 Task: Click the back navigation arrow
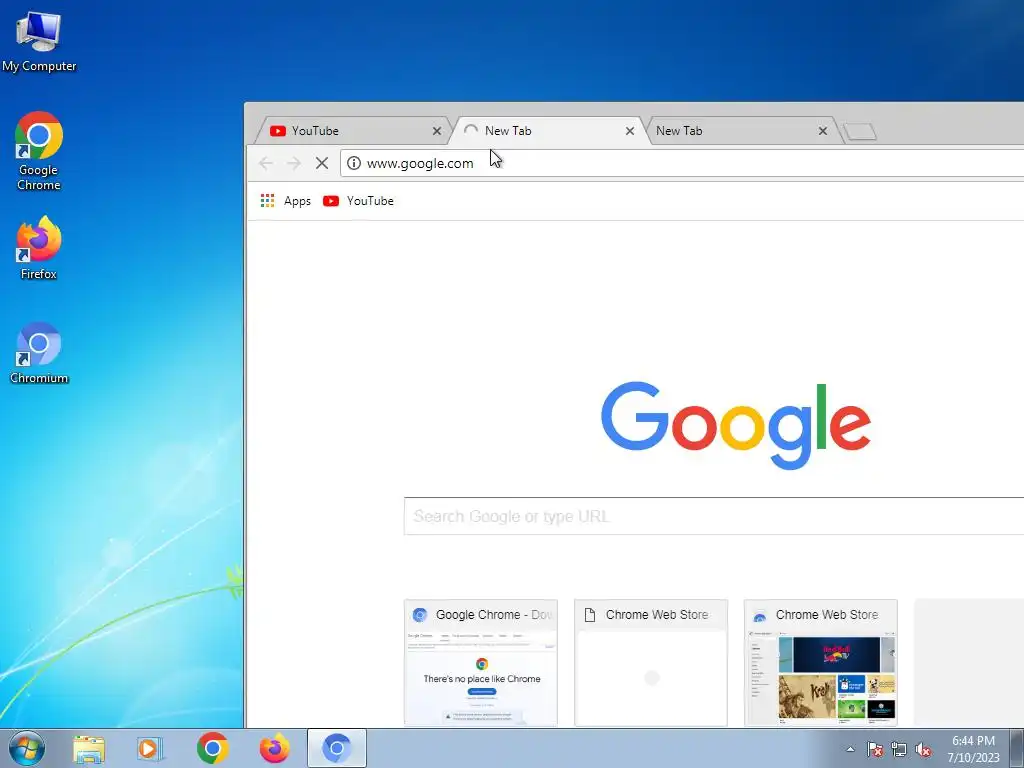(266, 163)
